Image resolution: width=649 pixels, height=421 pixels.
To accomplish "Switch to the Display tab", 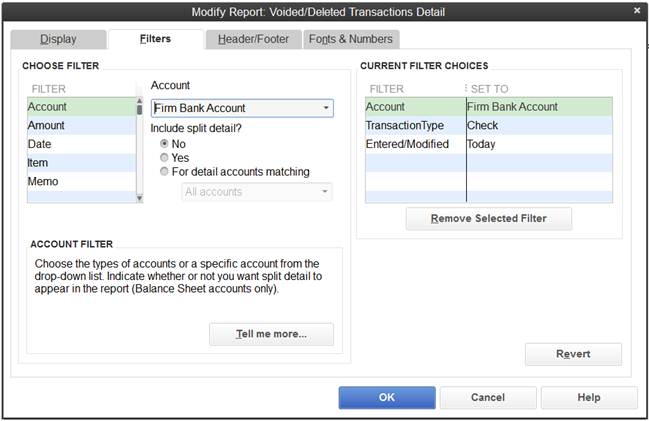I will tap(58, 39).
